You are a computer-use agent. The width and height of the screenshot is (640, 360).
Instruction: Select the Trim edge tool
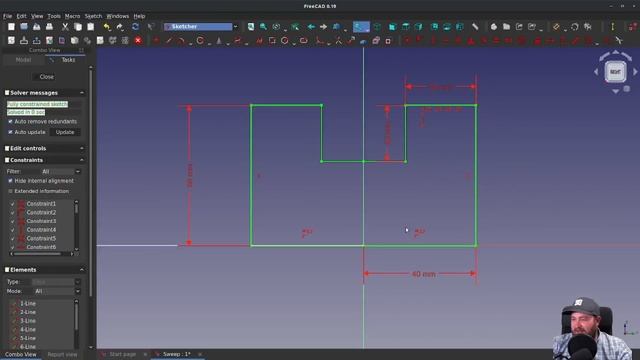pyautogui.click(x=338, y=40)
